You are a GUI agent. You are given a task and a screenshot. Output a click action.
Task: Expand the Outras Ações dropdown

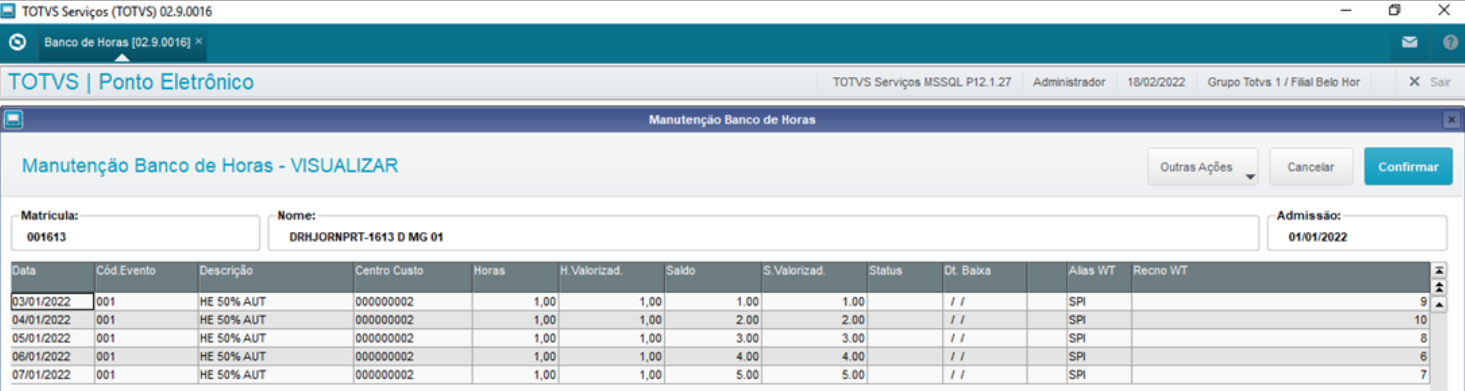point(1202,167)
